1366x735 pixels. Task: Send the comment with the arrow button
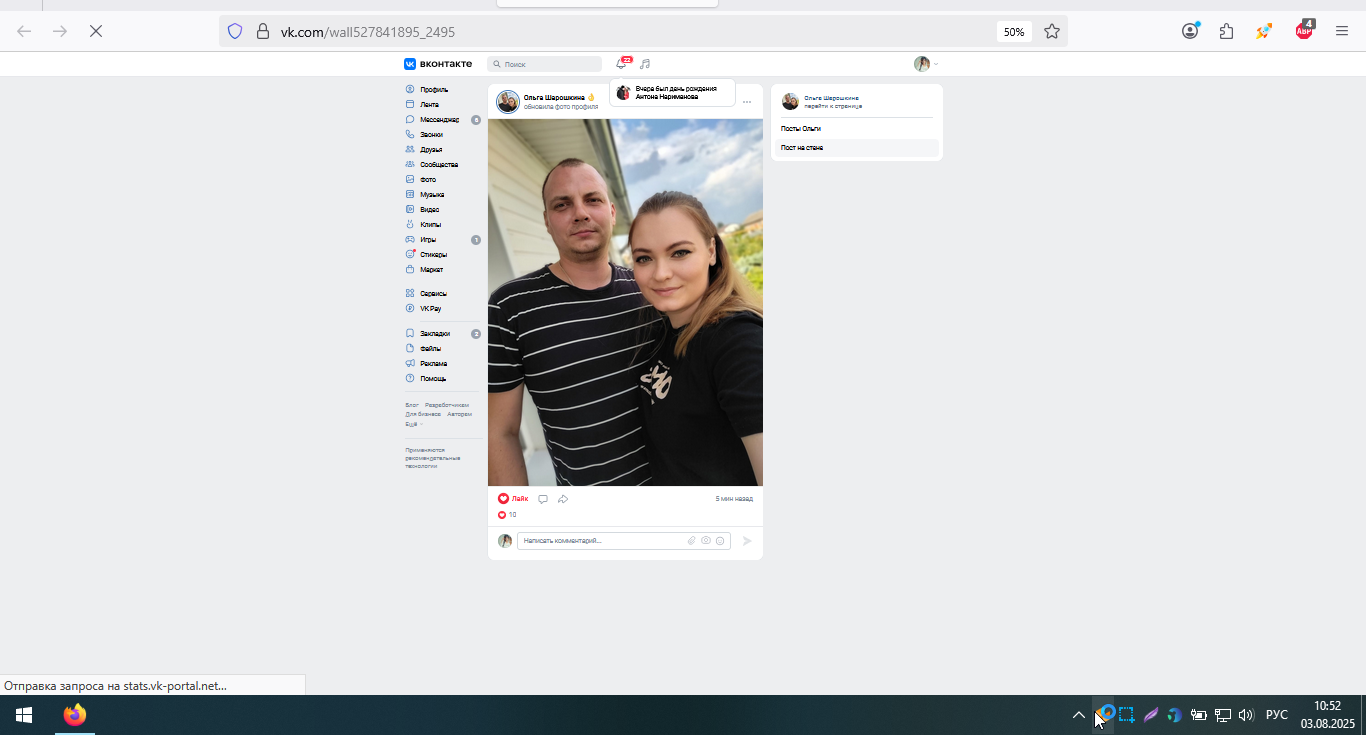coord(746,541)
